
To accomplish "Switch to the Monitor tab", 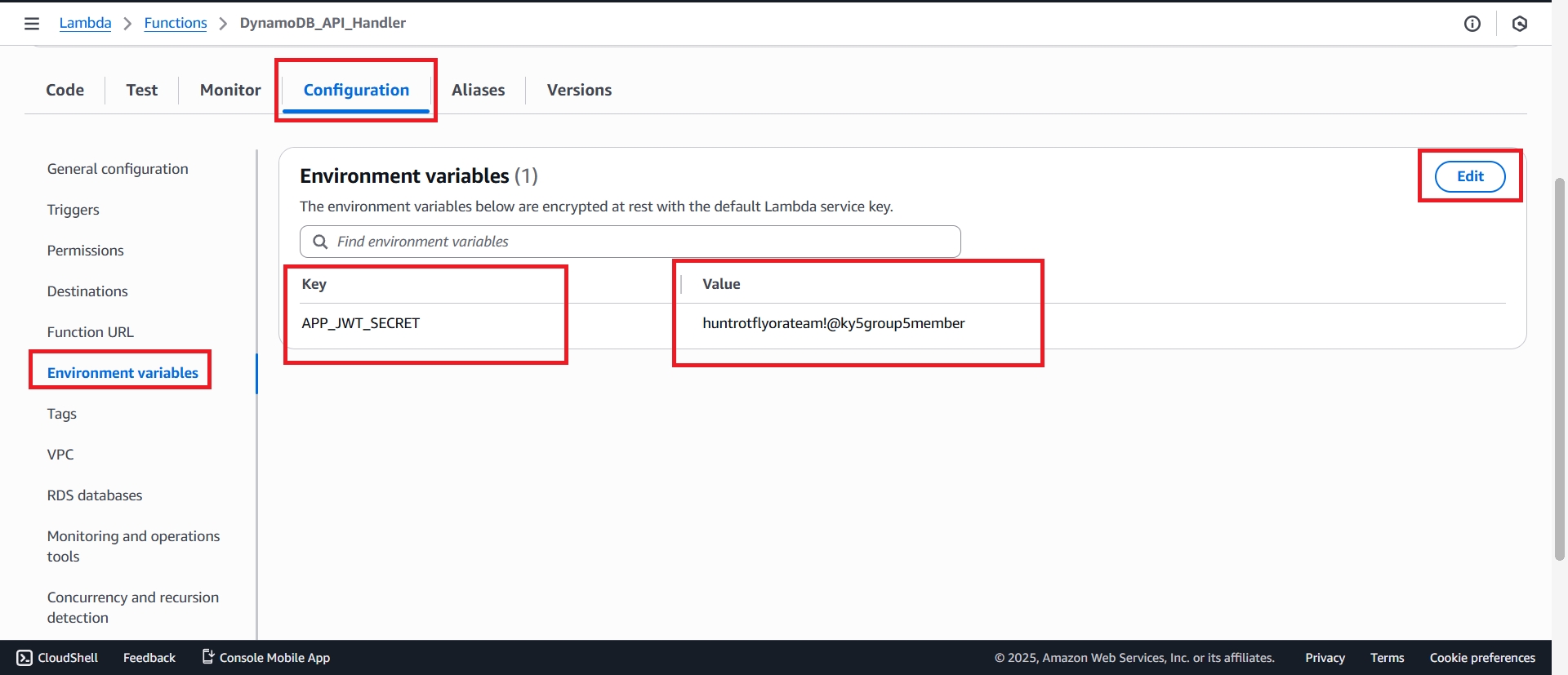I will [x=230, y=90].
